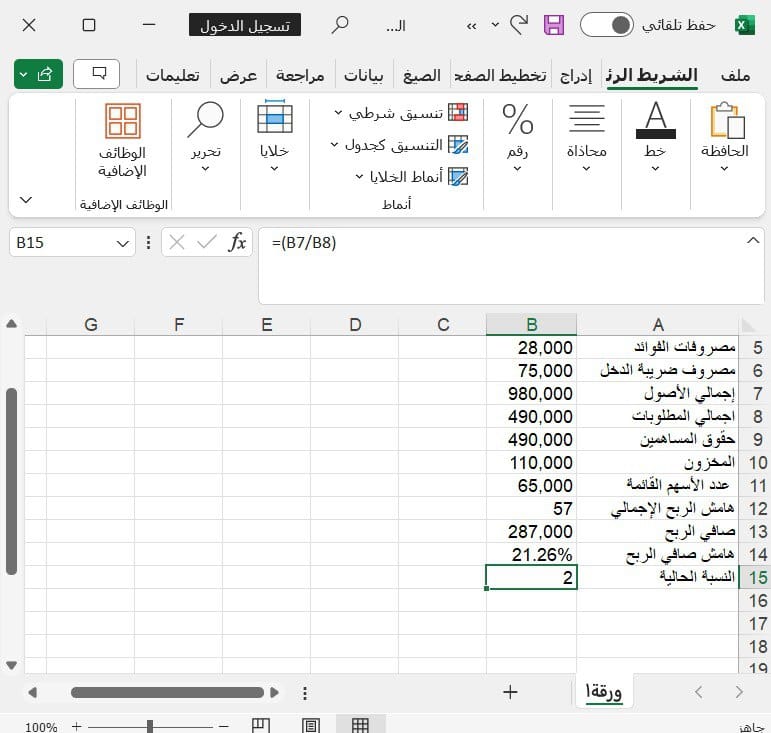Open the Cells group (خلايا)
Screen dimensions: 771x733
(274, 137)
